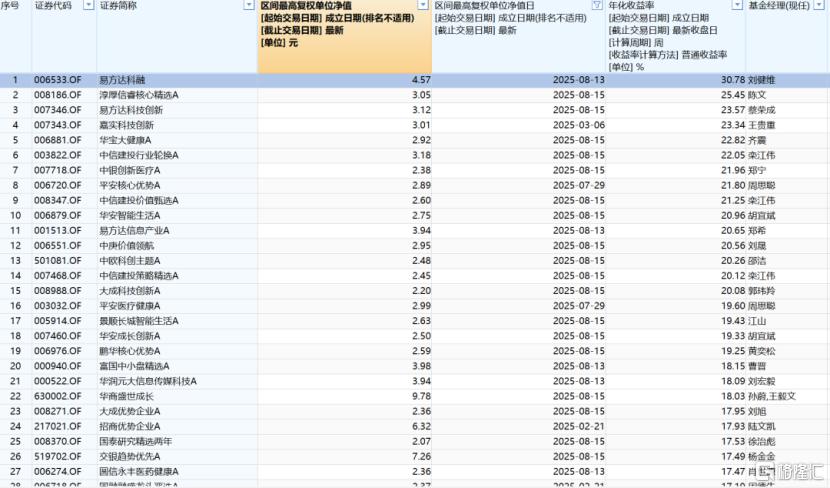Click fund manager 黄奕松
Screen dimensions: 830x488
point(762,351)
